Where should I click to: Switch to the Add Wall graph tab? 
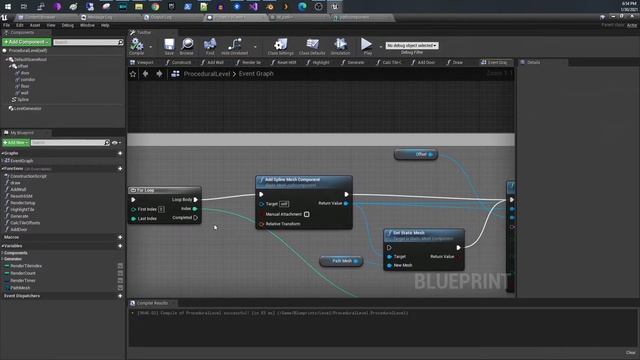pos(213,62)
